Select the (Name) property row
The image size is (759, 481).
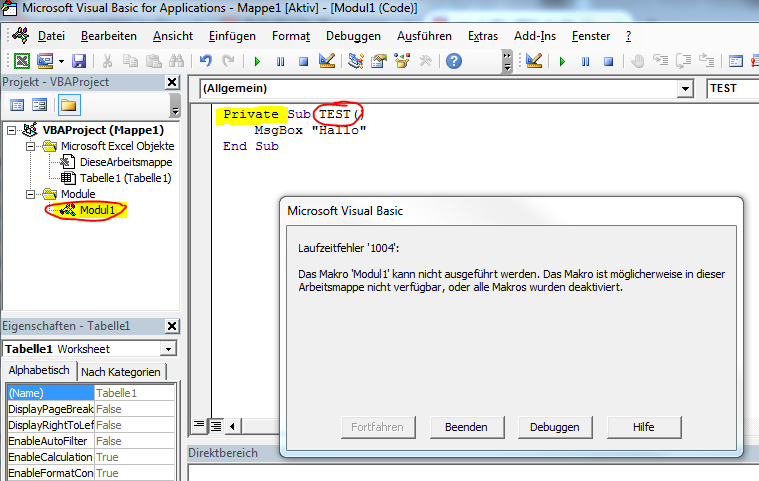click(x=91, y=393)
